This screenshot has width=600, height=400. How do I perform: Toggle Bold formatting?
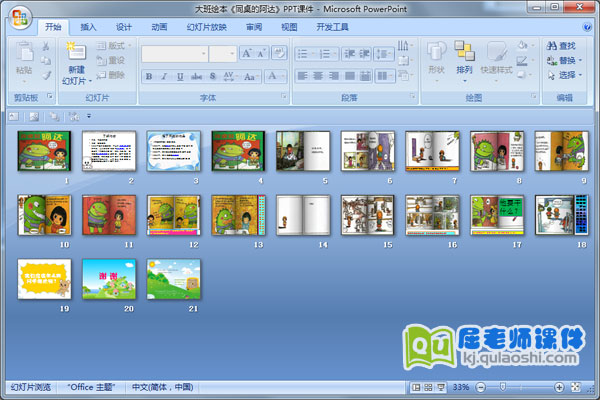coord(149,76)
